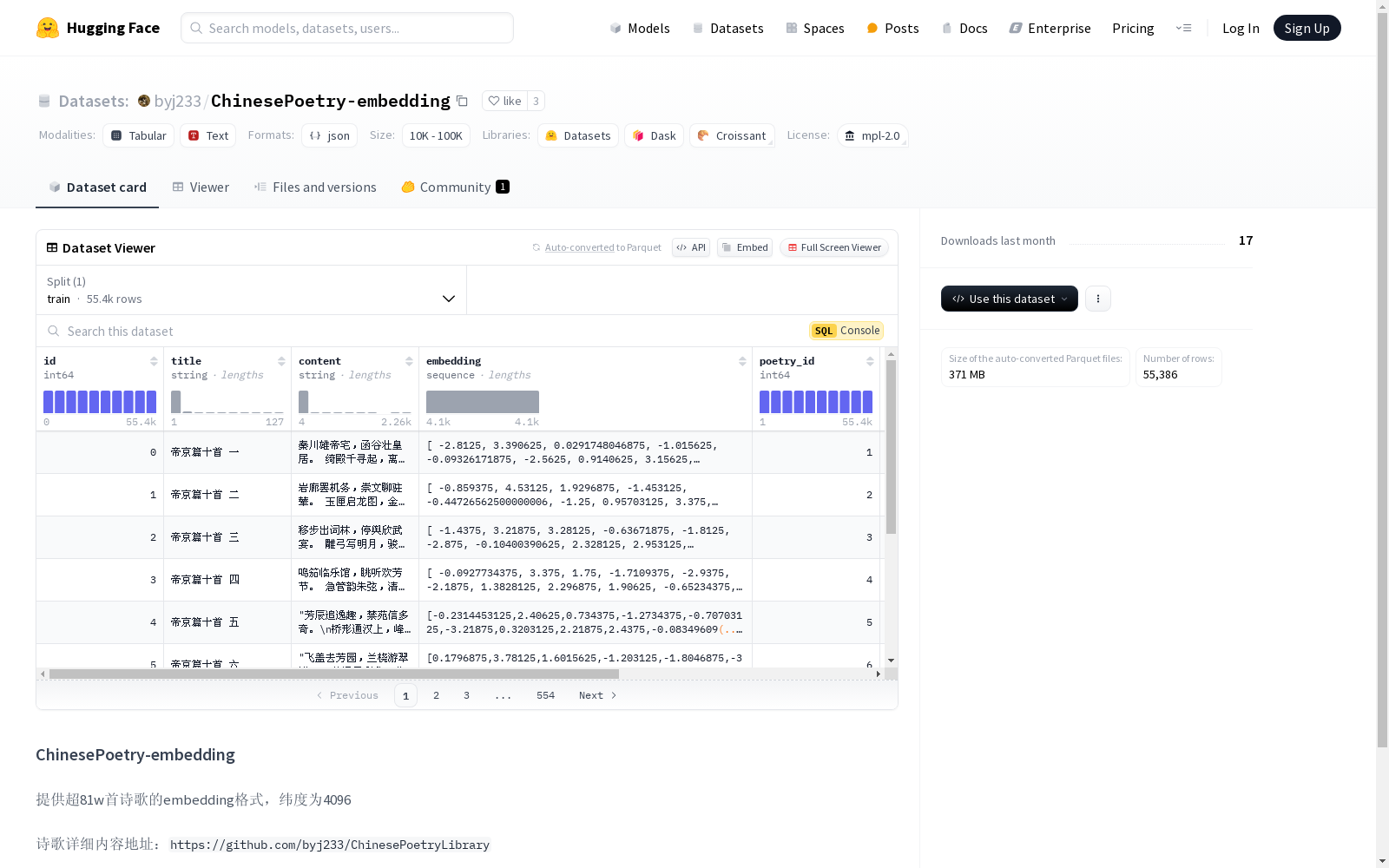Switch to the Viewer tab
The height and width of the screenshot is (868, 1389).
pyautogui.click(x=201, y=187)
